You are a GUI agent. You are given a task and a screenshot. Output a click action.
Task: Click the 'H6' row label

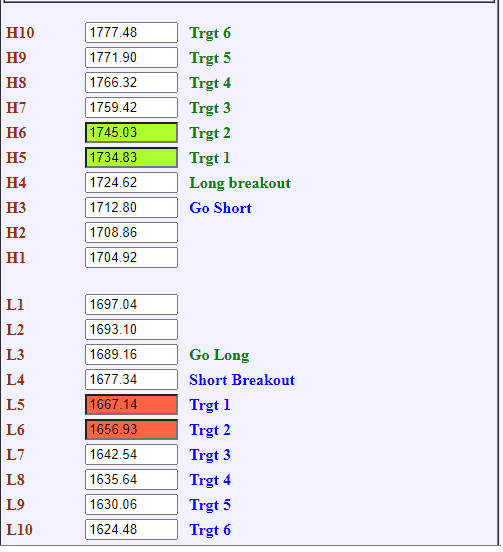(16, 133)
